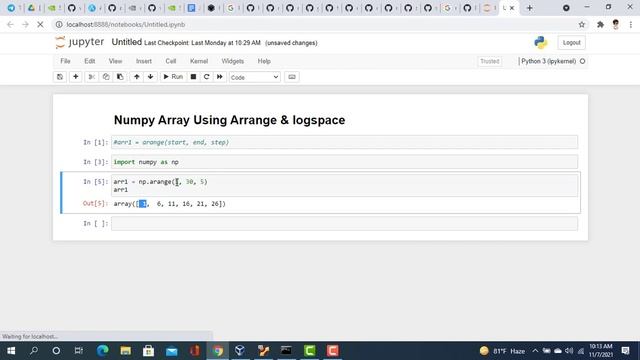Go back in browser history
The width and height of the screenshot is (640, 360).
pos(10,24)
